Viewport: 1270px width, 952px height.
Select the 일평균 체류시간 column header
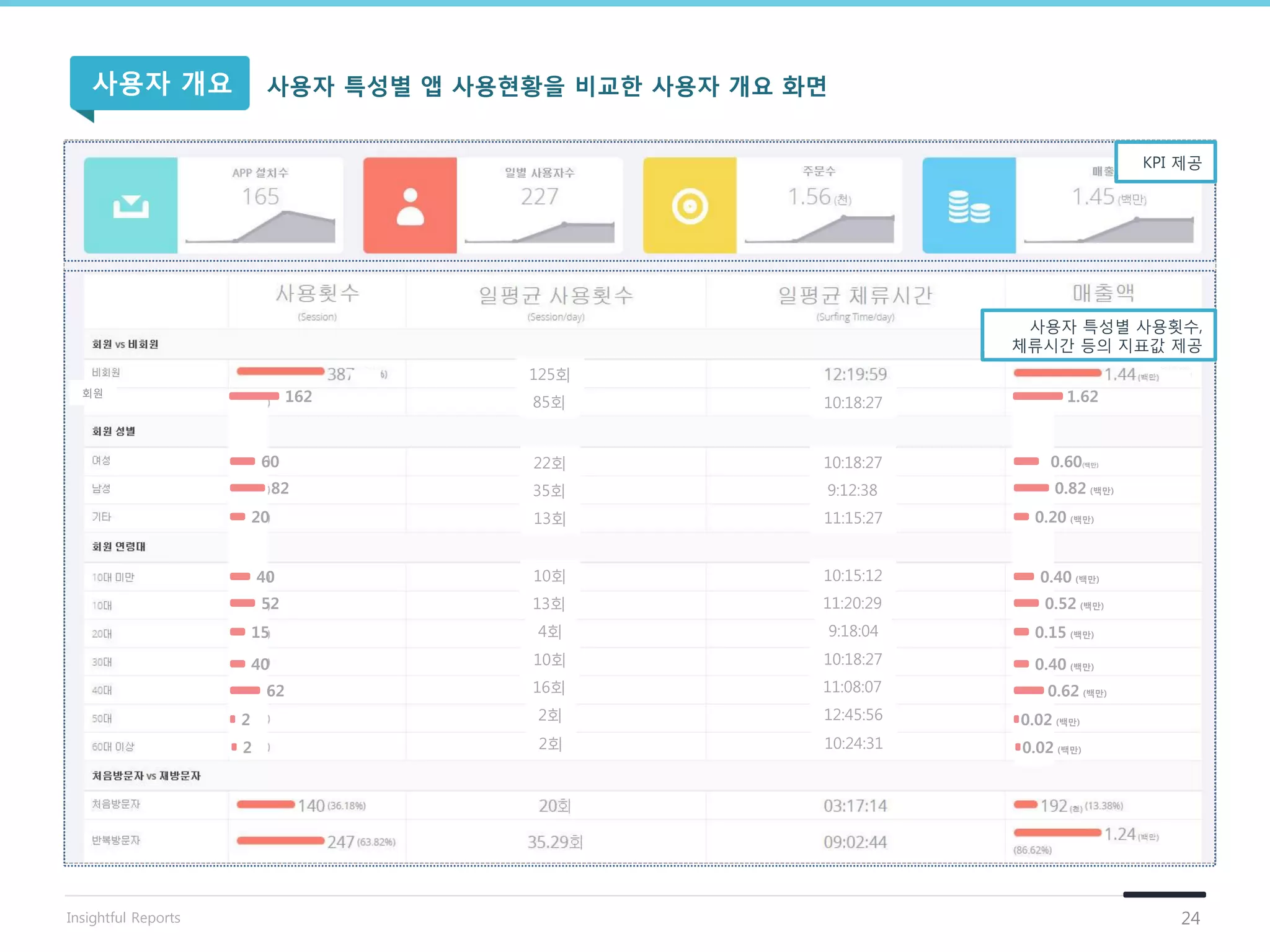pos(855,295)
